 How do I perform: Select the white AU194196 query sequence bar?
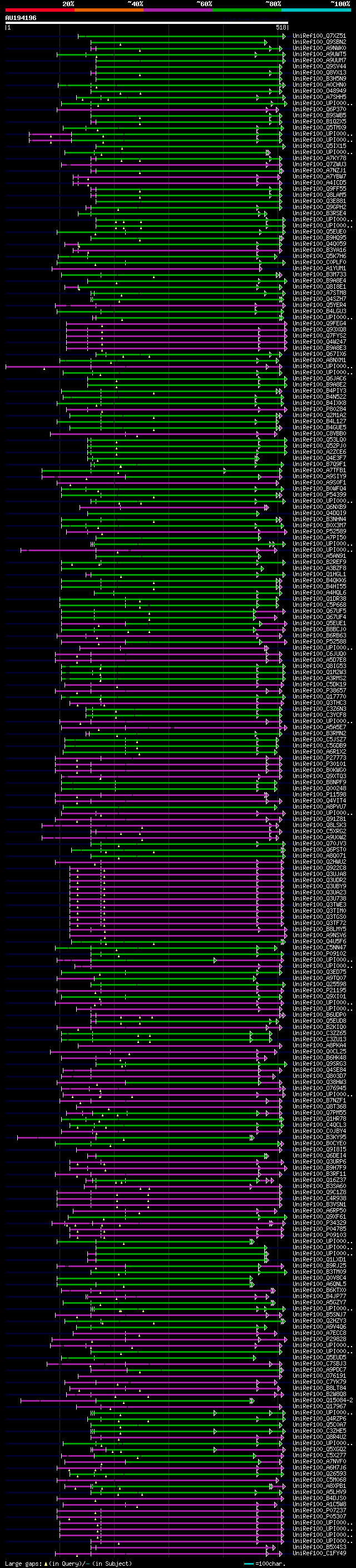point(147,23)
